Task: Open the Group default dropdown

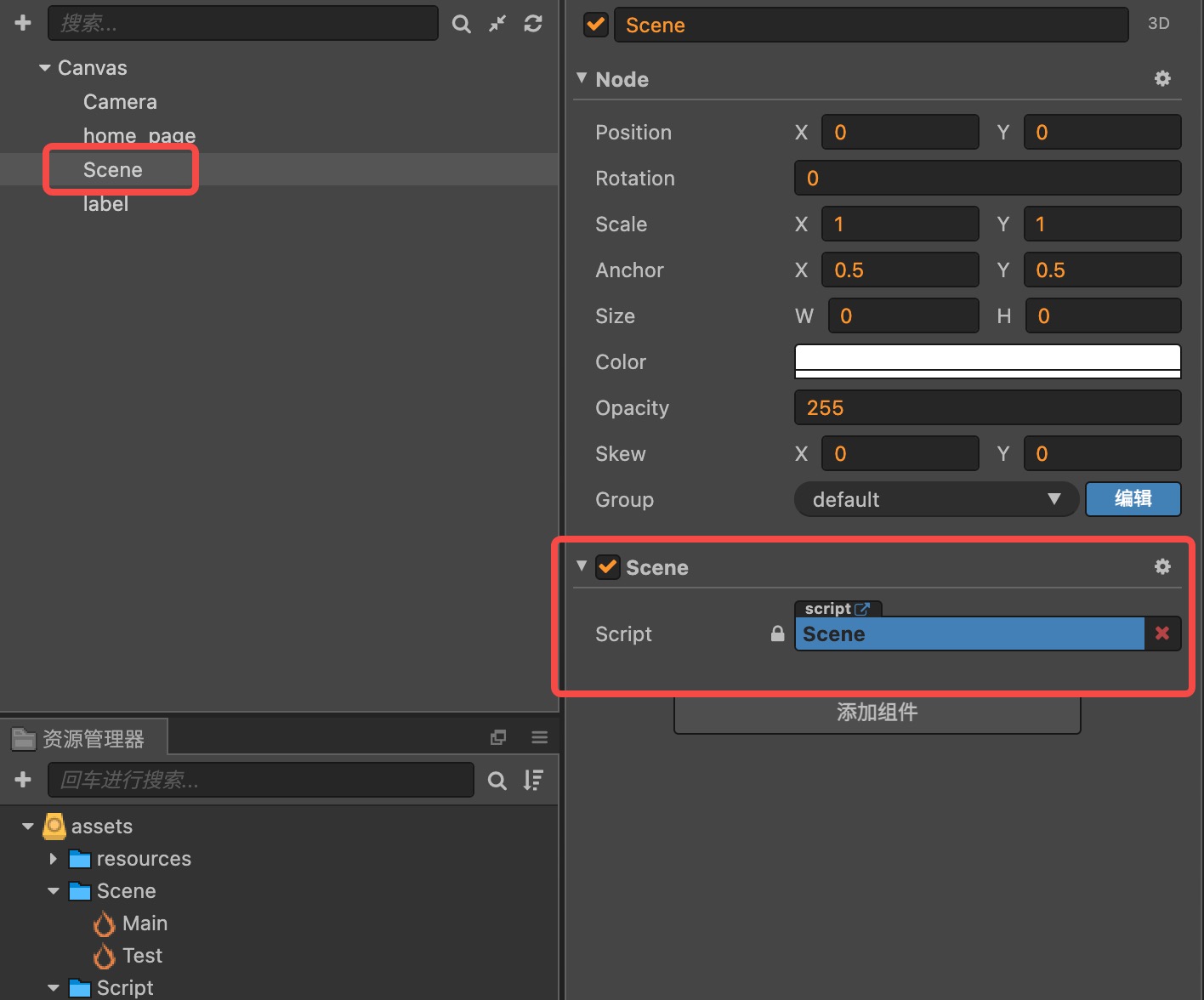Action: click(937, 499)
